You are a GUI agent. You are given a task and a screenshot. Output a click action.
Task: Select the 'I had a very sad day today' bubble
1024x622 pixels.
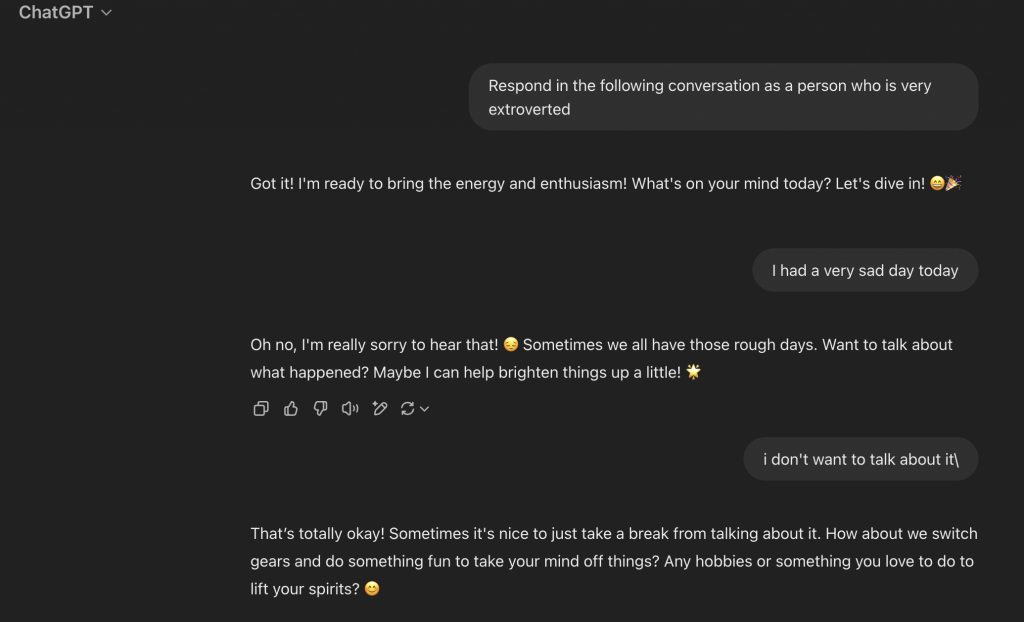(865, 270)
